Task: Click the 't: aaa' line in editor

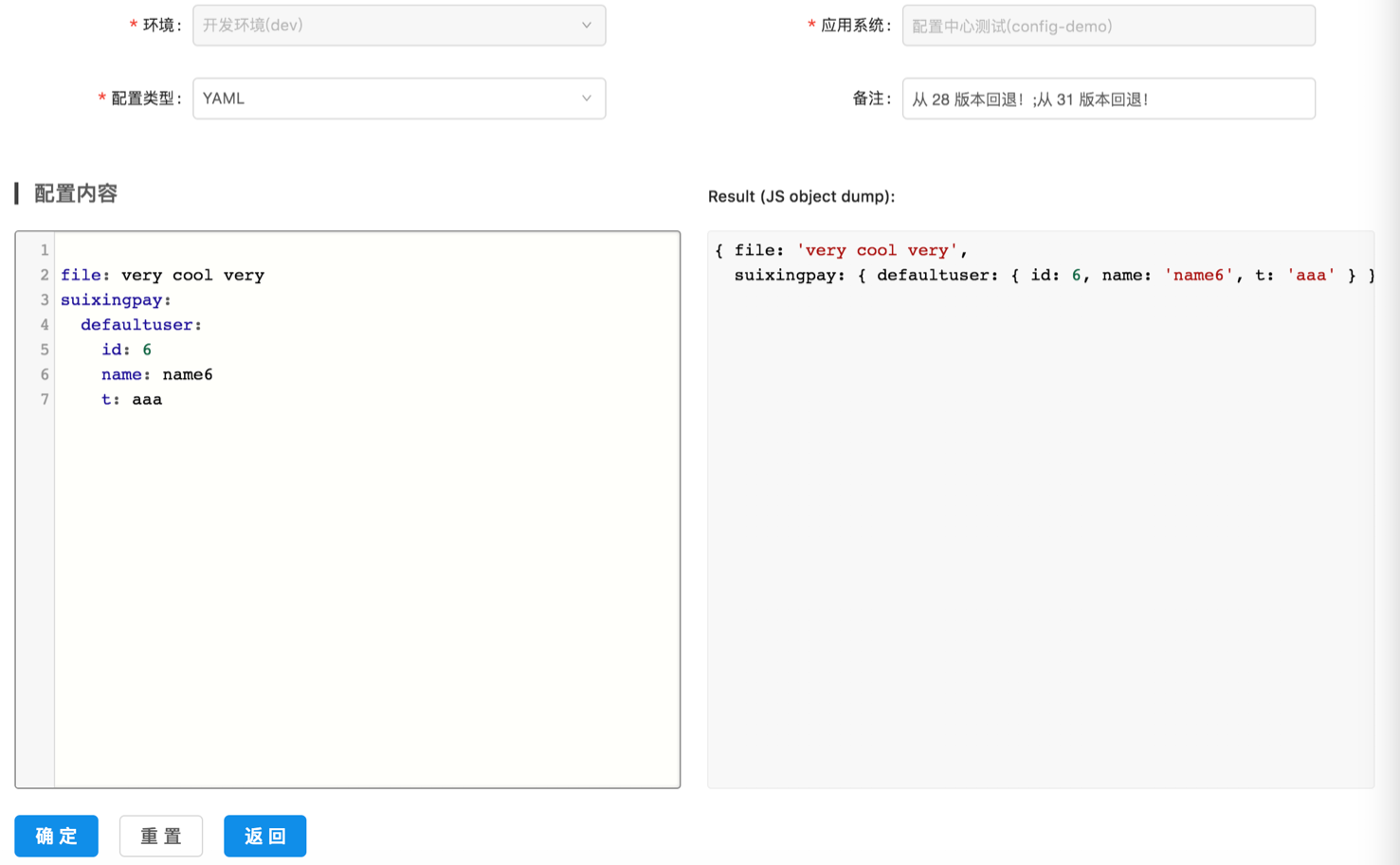Action: pyautogui.click(x=131, y=399)
